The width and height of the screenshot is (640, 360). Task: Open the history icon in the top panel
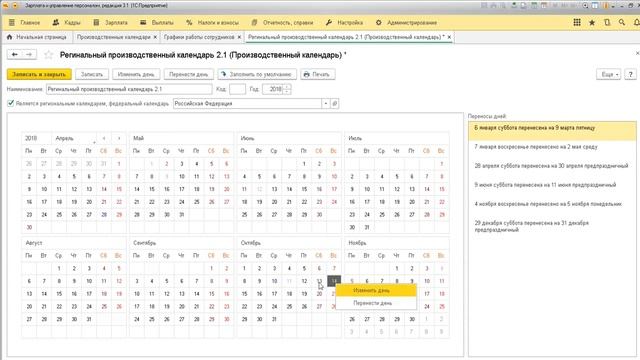(607, 22)
